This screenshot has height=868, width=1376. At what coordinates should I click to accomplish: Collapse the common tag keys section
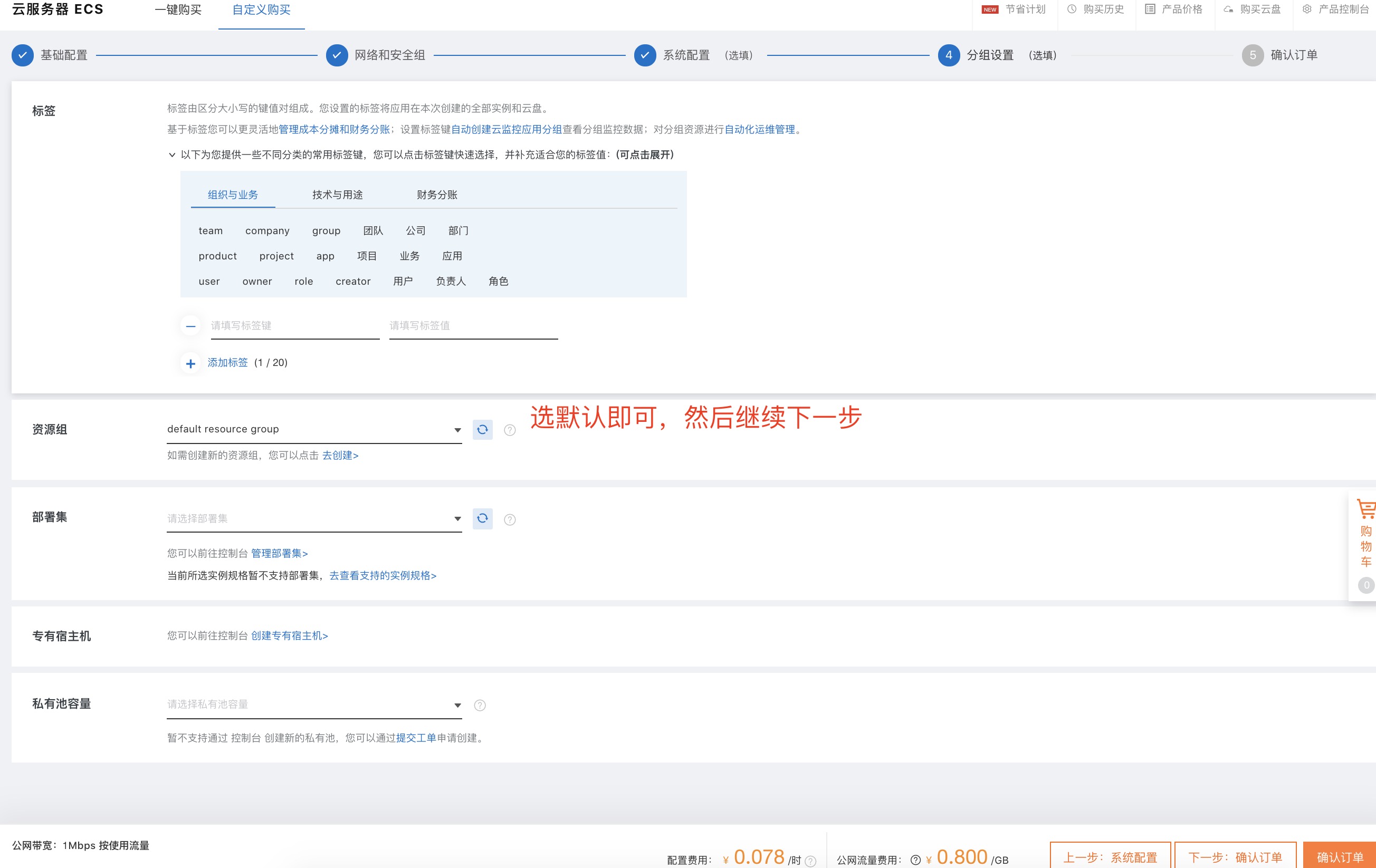172,155
